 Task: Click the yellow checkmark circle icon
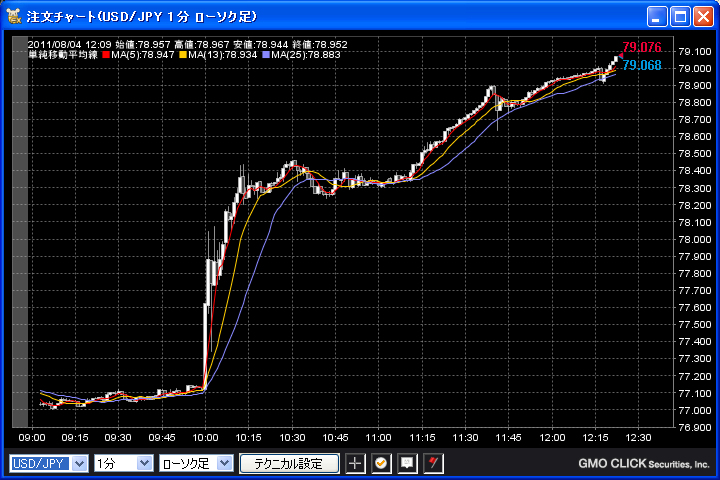[x=381, y=463]
